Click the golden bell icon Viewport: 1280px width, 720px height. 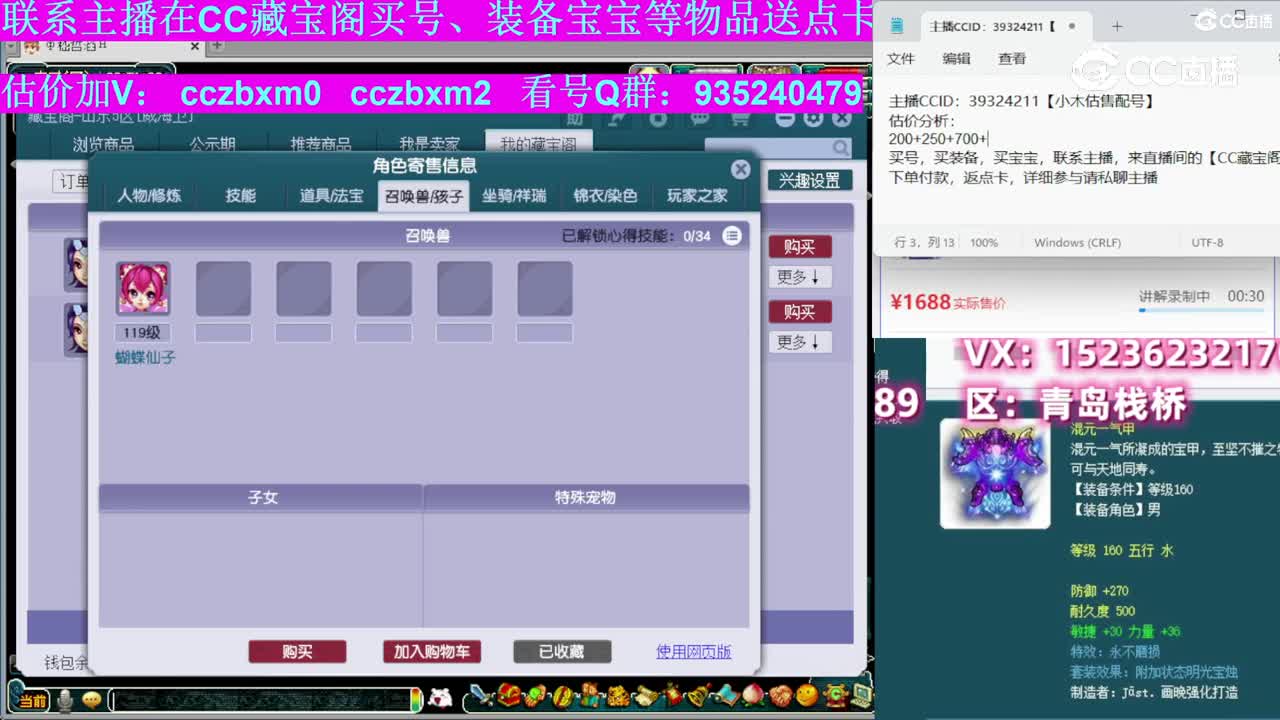point(698,695)
